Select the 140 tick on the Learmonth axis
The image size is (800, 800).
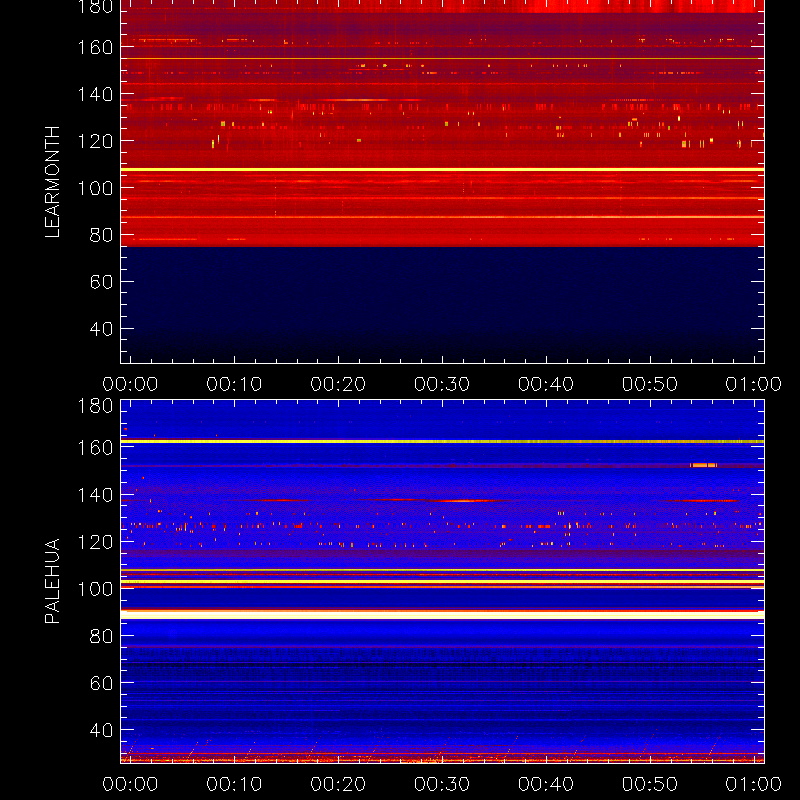95,94
